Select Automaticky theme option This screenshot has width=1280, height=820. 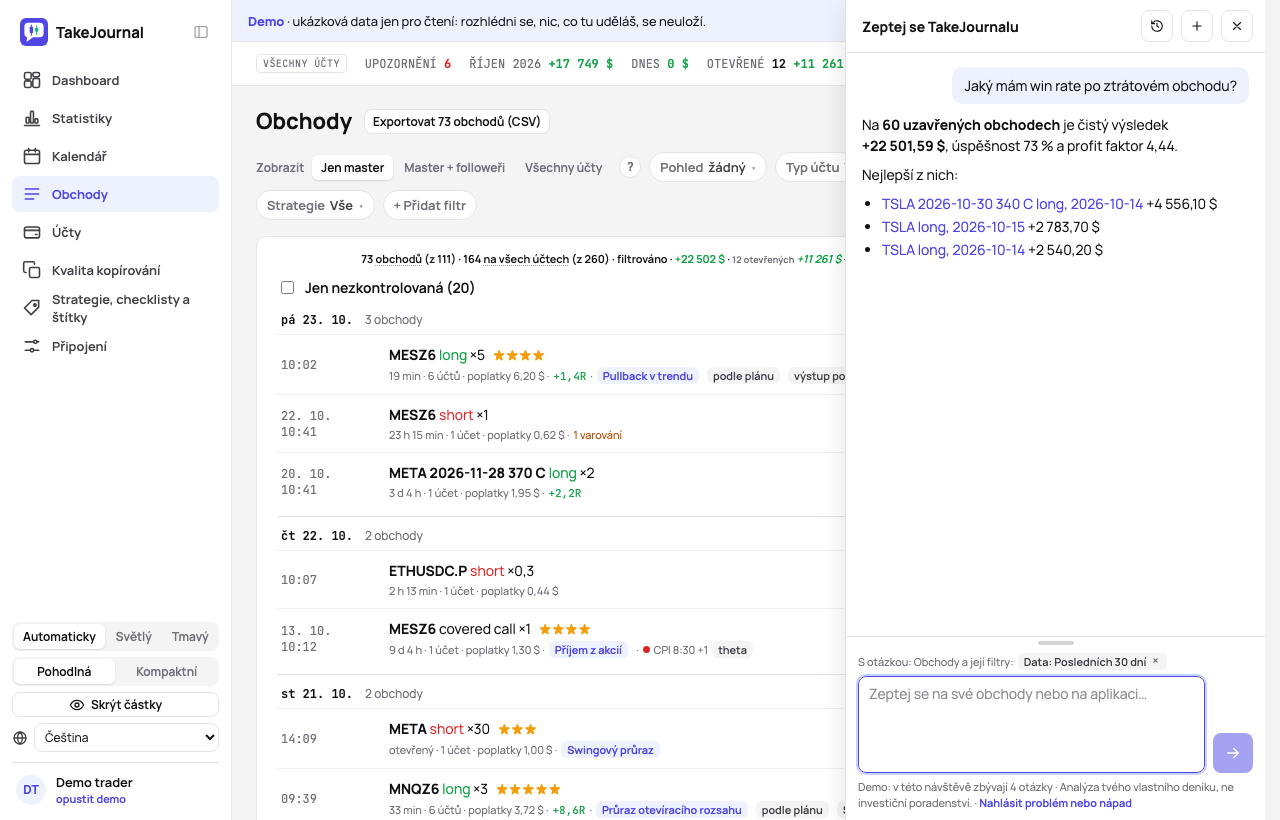(x=59, y=637)
